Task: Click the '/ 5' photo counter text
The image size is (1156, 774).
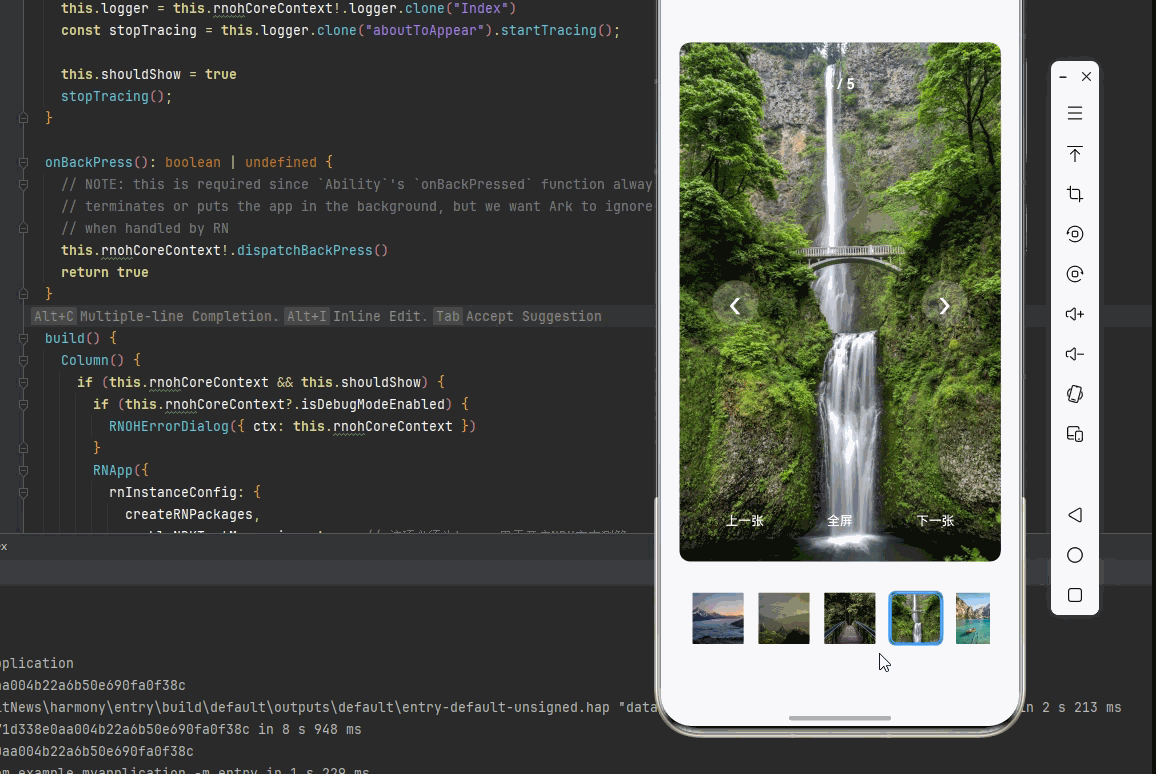Action: (846, 84)
